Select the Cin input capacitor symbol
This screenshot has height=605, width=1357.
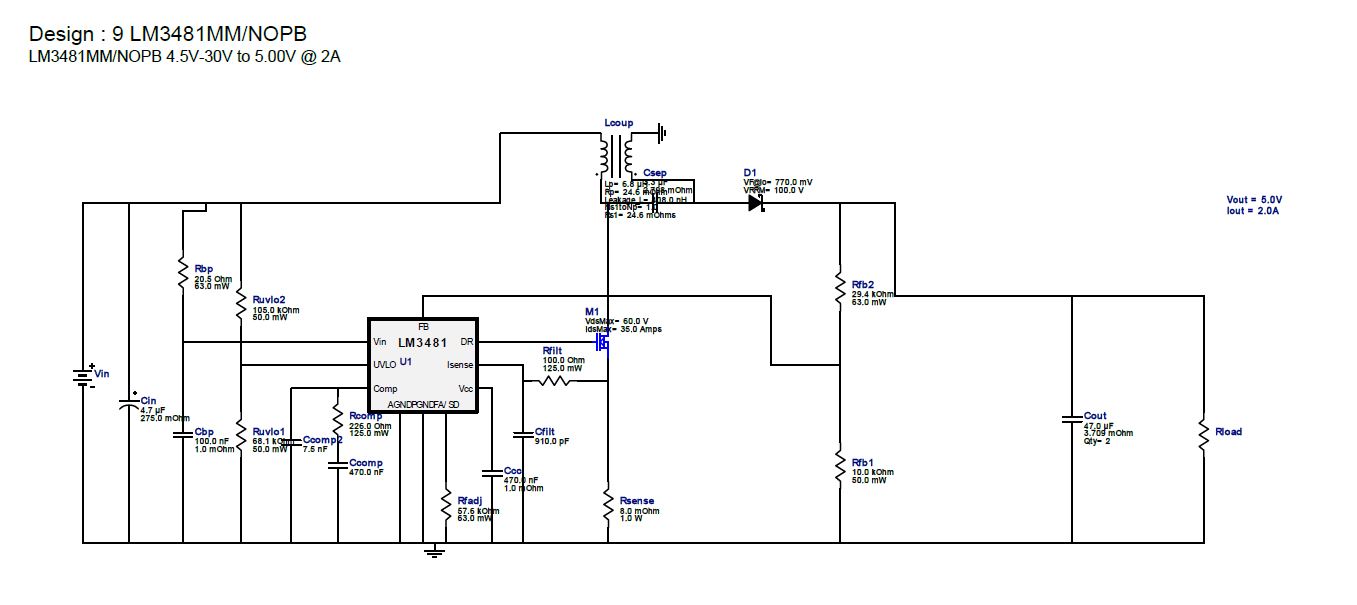point(130,406)
